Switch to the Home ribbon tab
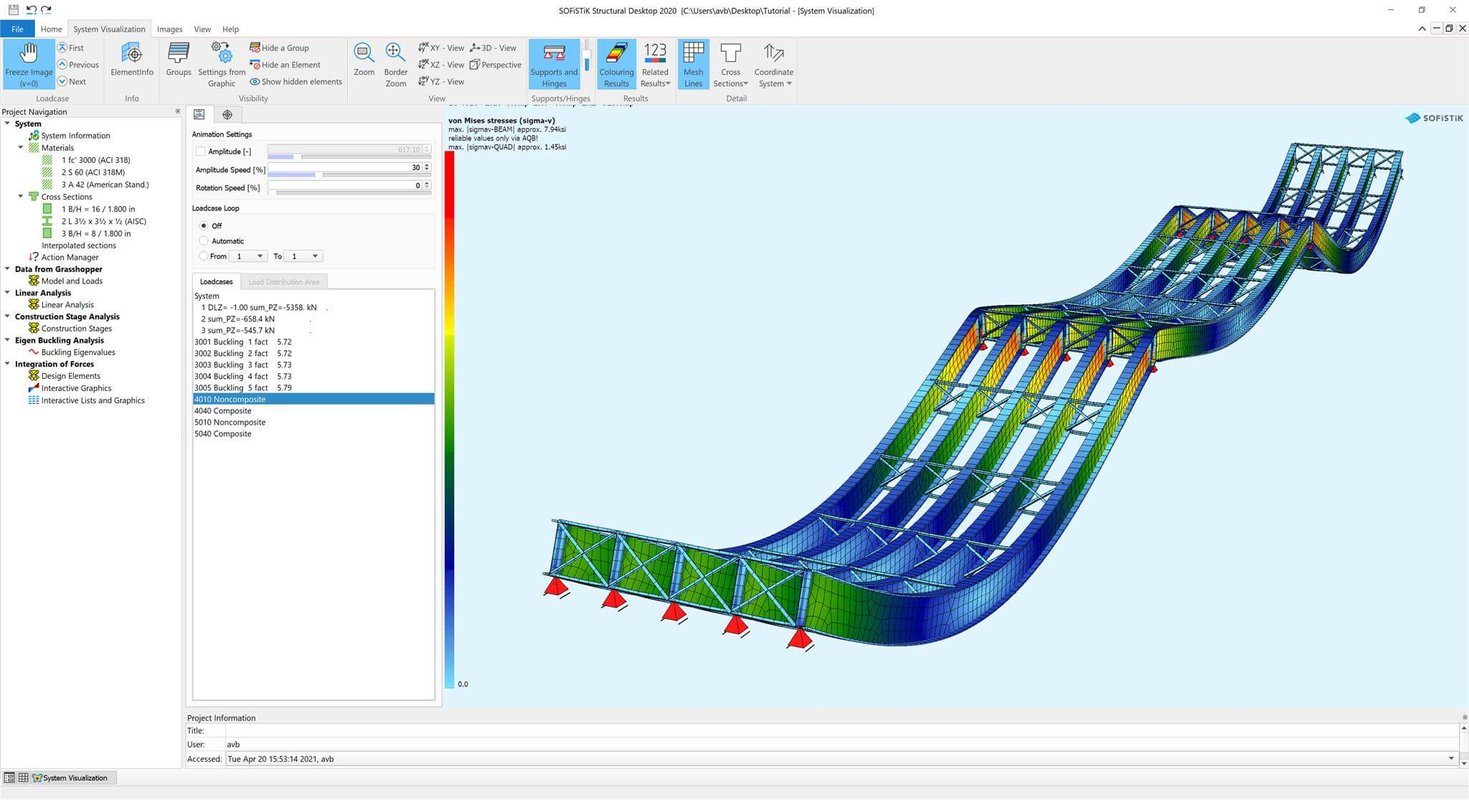1469x800 pixels. click(51, 29)
